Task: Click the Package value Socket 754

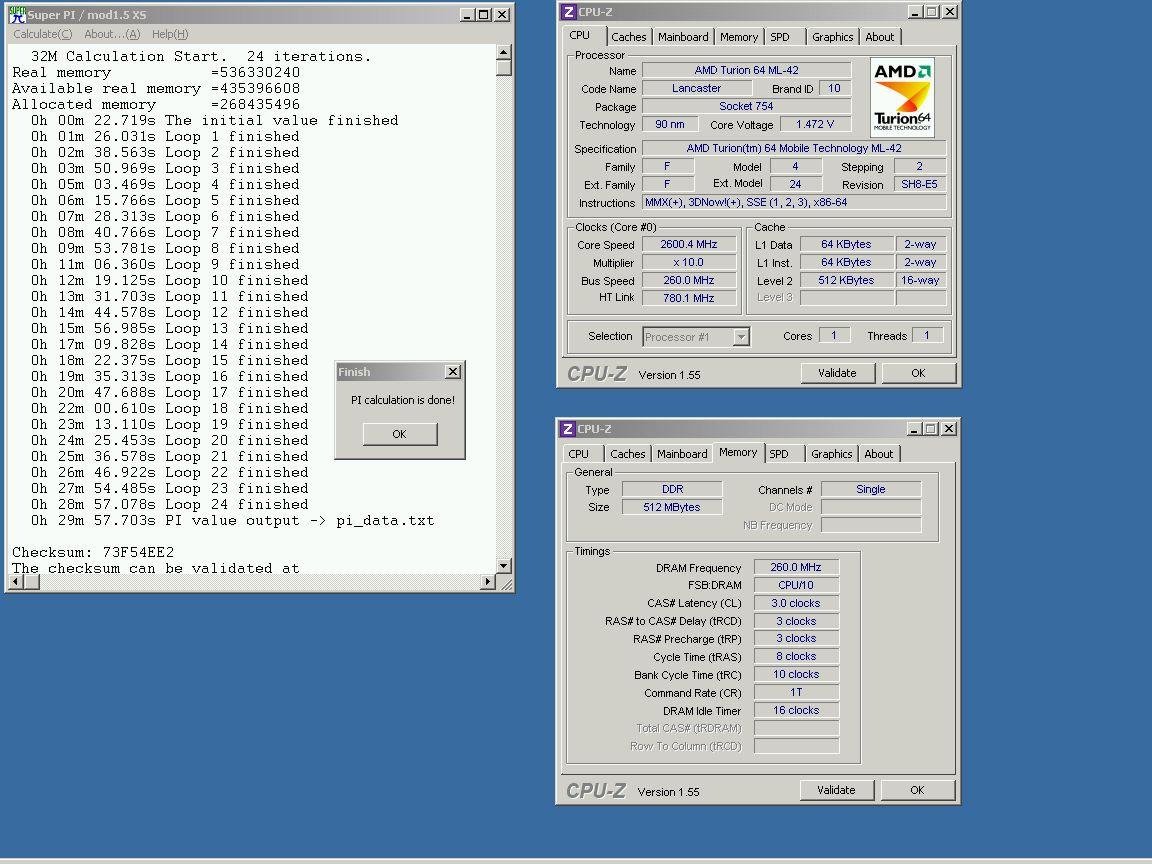Action: pos(746,107)
